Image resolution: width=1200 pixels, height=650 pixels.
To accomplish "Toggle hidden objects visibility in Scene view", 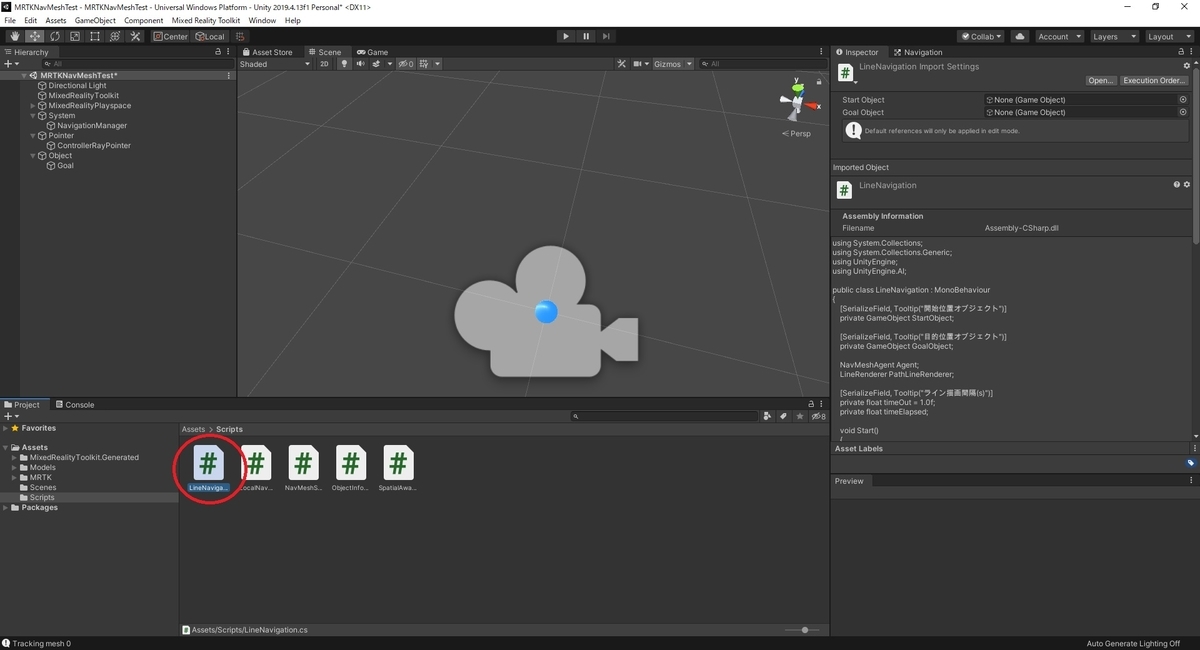I will [x=406, y=64].
